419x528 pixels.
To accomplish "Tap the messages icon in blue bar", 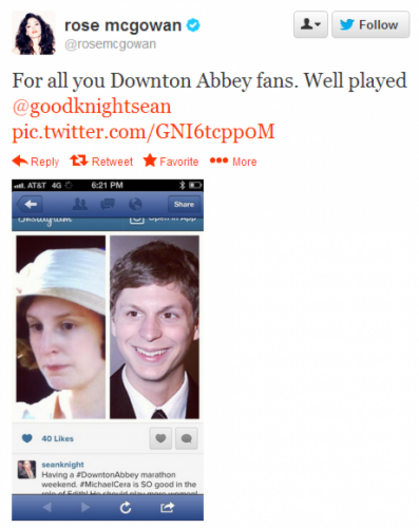I will point(107,204).
